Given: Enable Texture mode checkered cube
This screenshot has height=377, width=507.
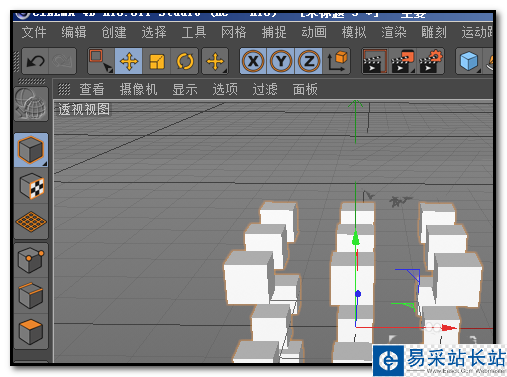Looking at the screenshot, I should (x=31, y=186).
